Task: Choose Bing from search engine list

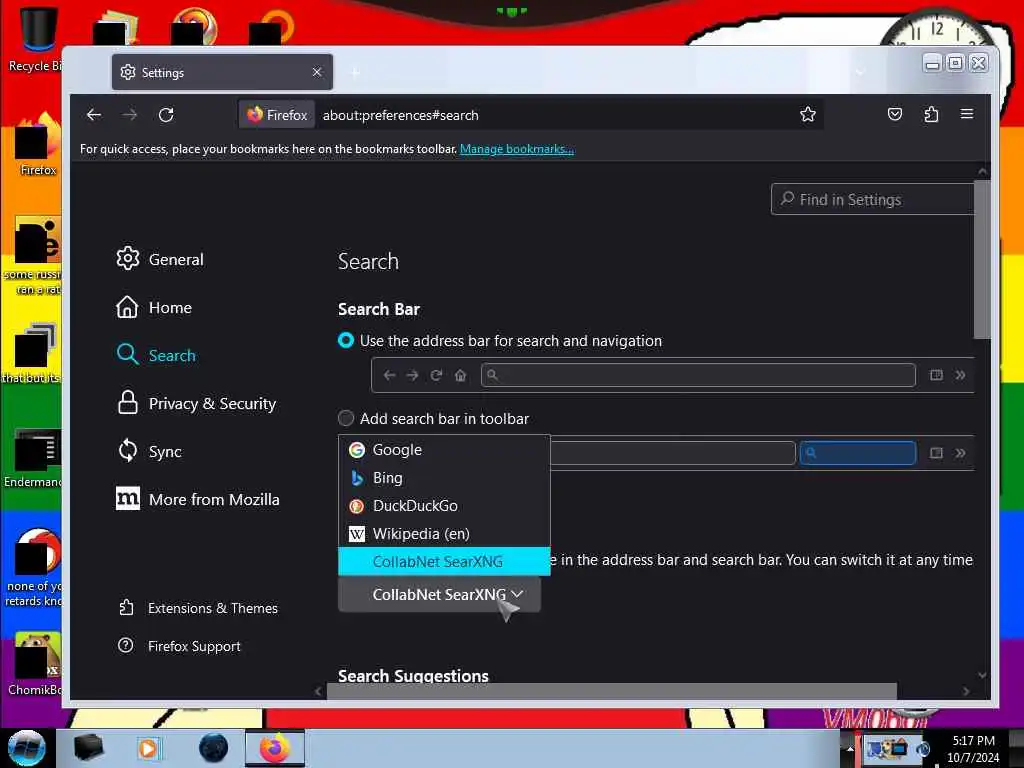Action: pos(444,478)
